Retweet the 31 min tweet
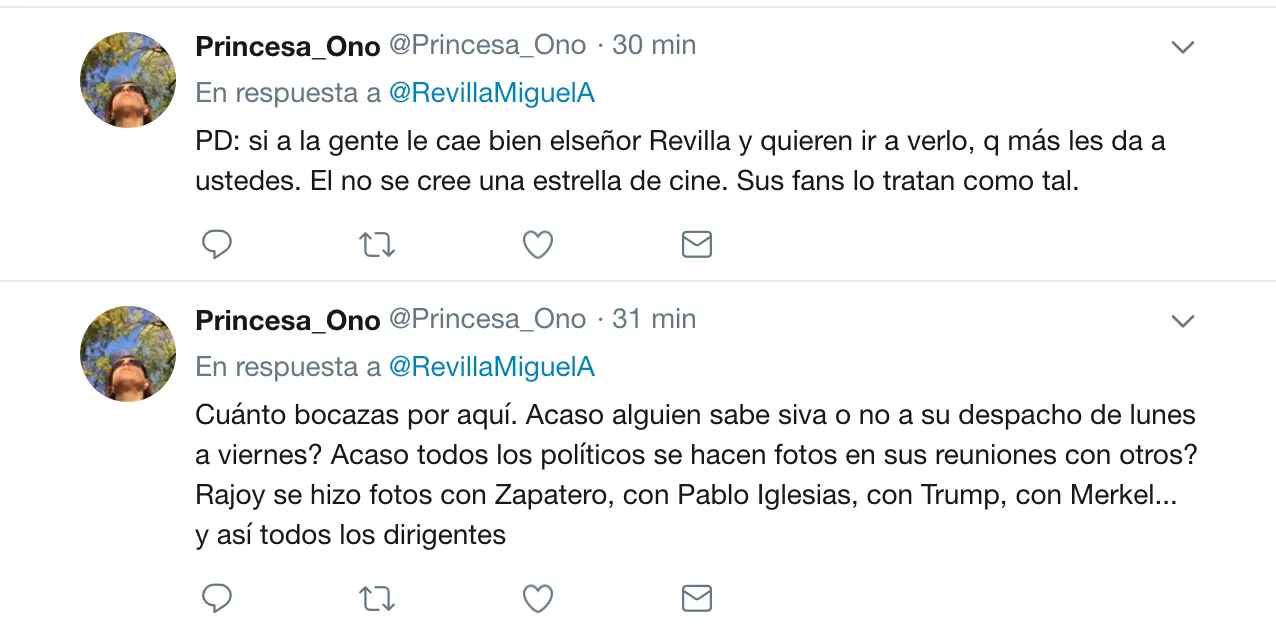 377,598
